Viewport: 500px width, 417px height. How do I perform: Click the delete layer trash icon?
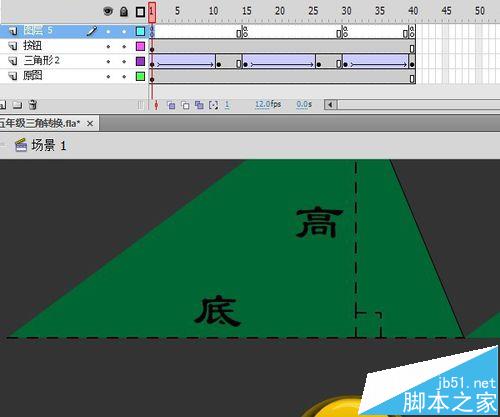[x=33, y=105]
